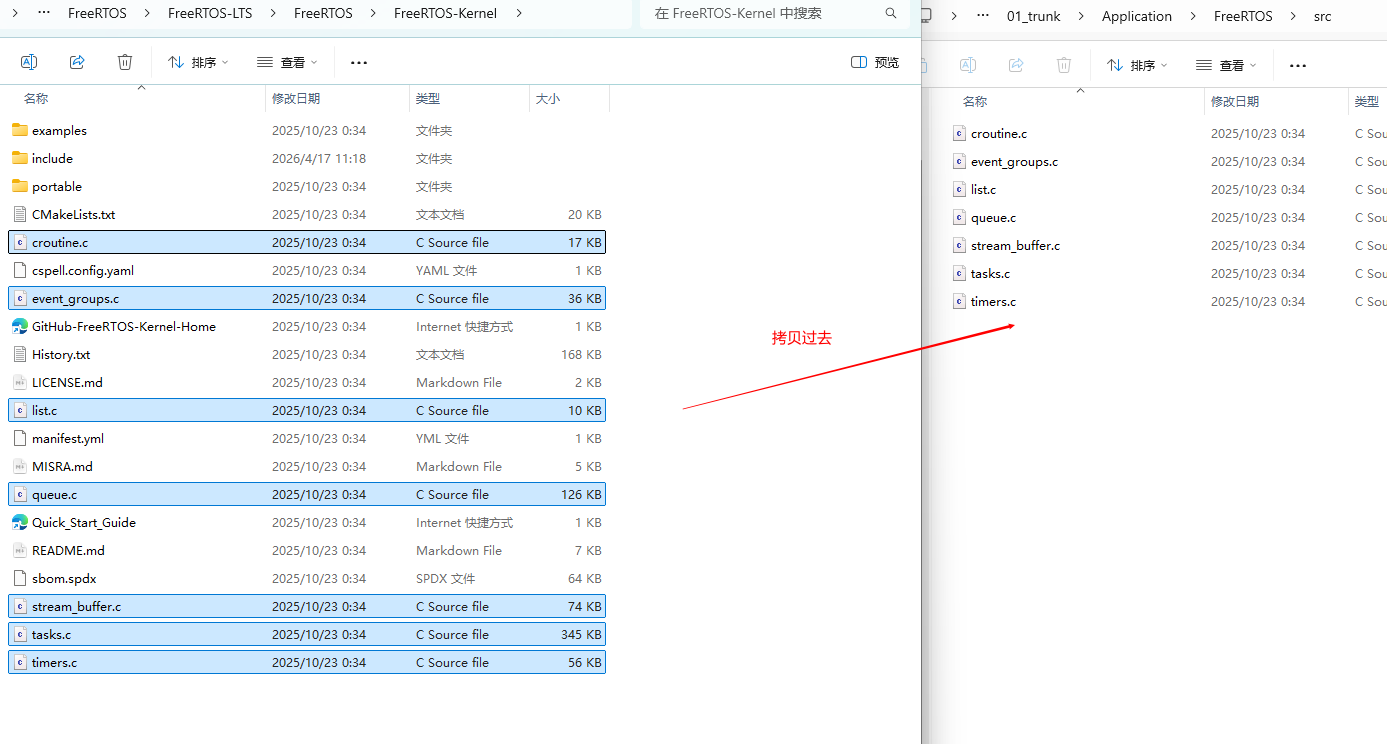Select list.c icon in left window
Screen dimensions: 1387x744
tap(20, 410)
